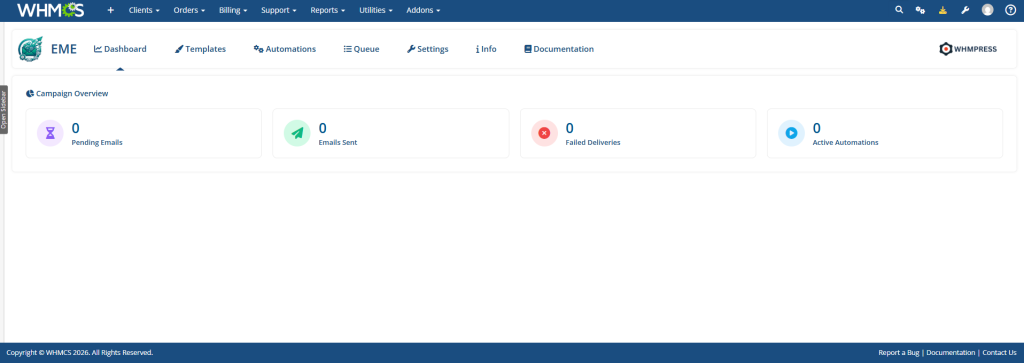Click the Pending Emails label
Viewport: 1024px width, 363px height.
click(97, 142)
